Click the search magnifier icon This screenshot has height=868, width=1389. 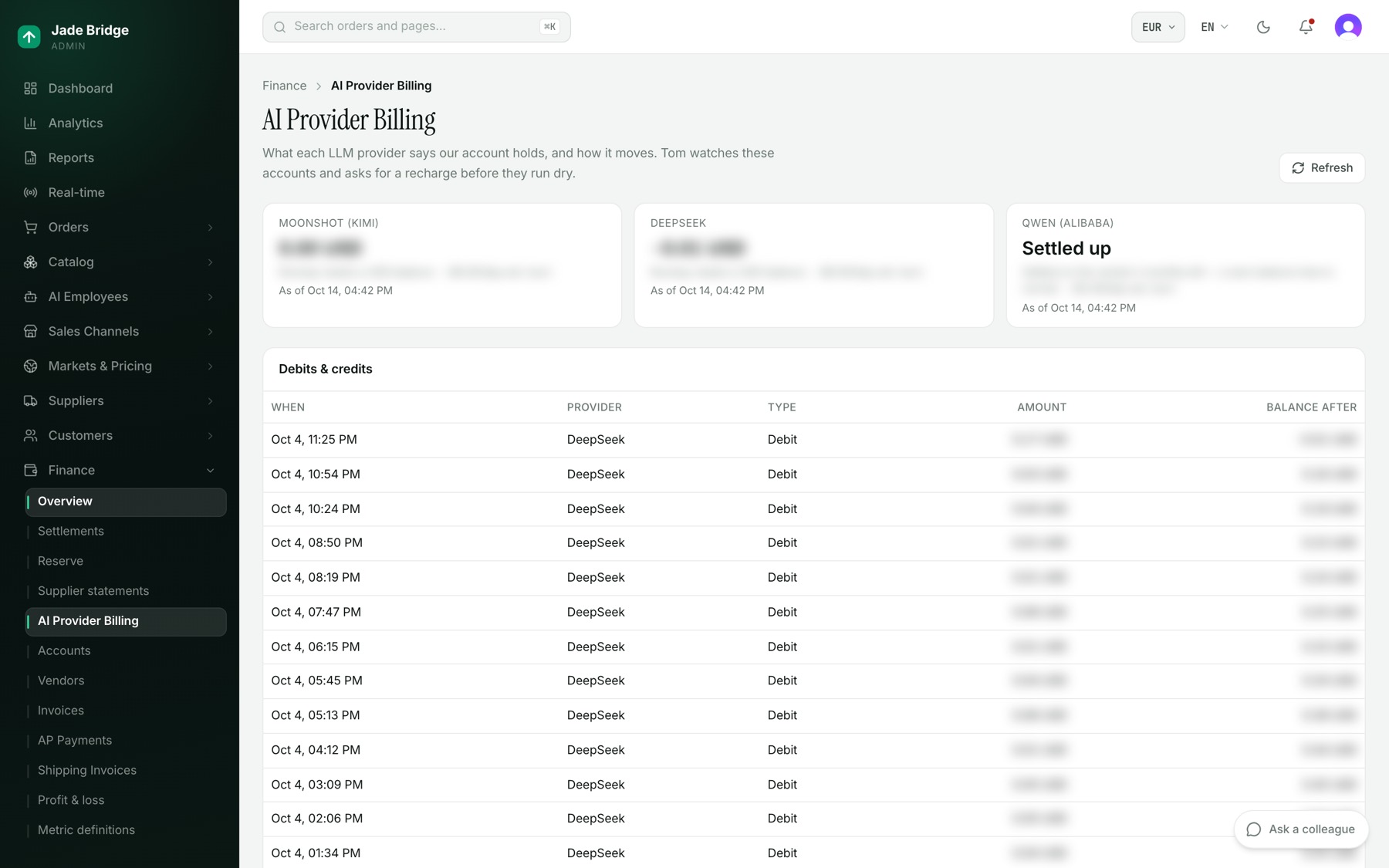(x=280, y=27)
